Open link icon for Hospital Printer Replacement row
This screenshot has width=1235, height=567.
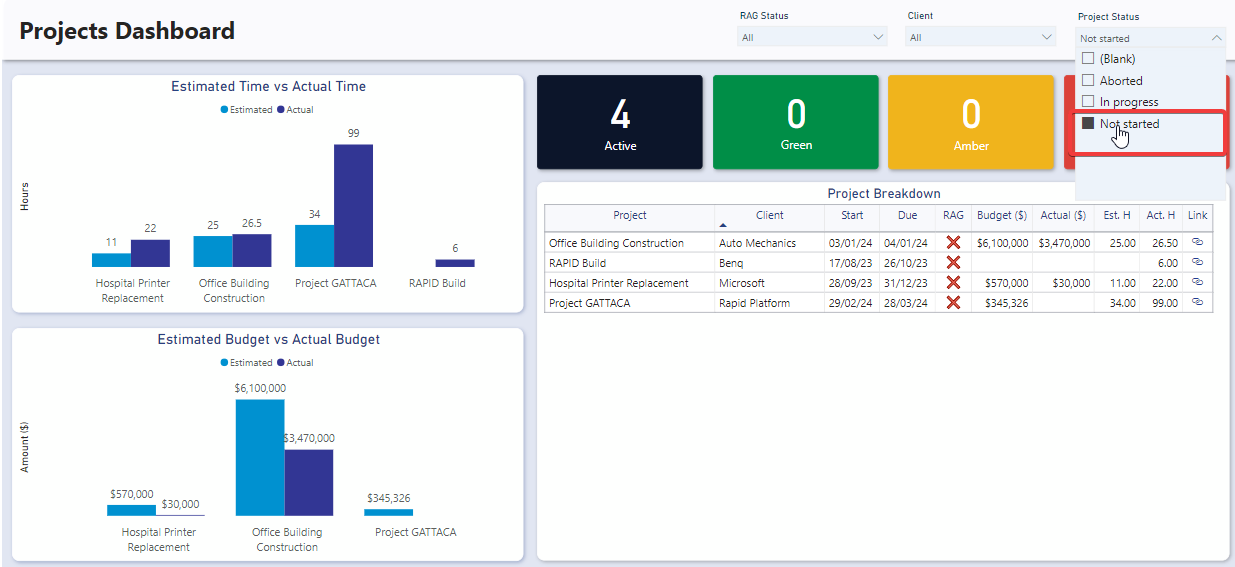pyautogui.click(x=1197, y=282)
